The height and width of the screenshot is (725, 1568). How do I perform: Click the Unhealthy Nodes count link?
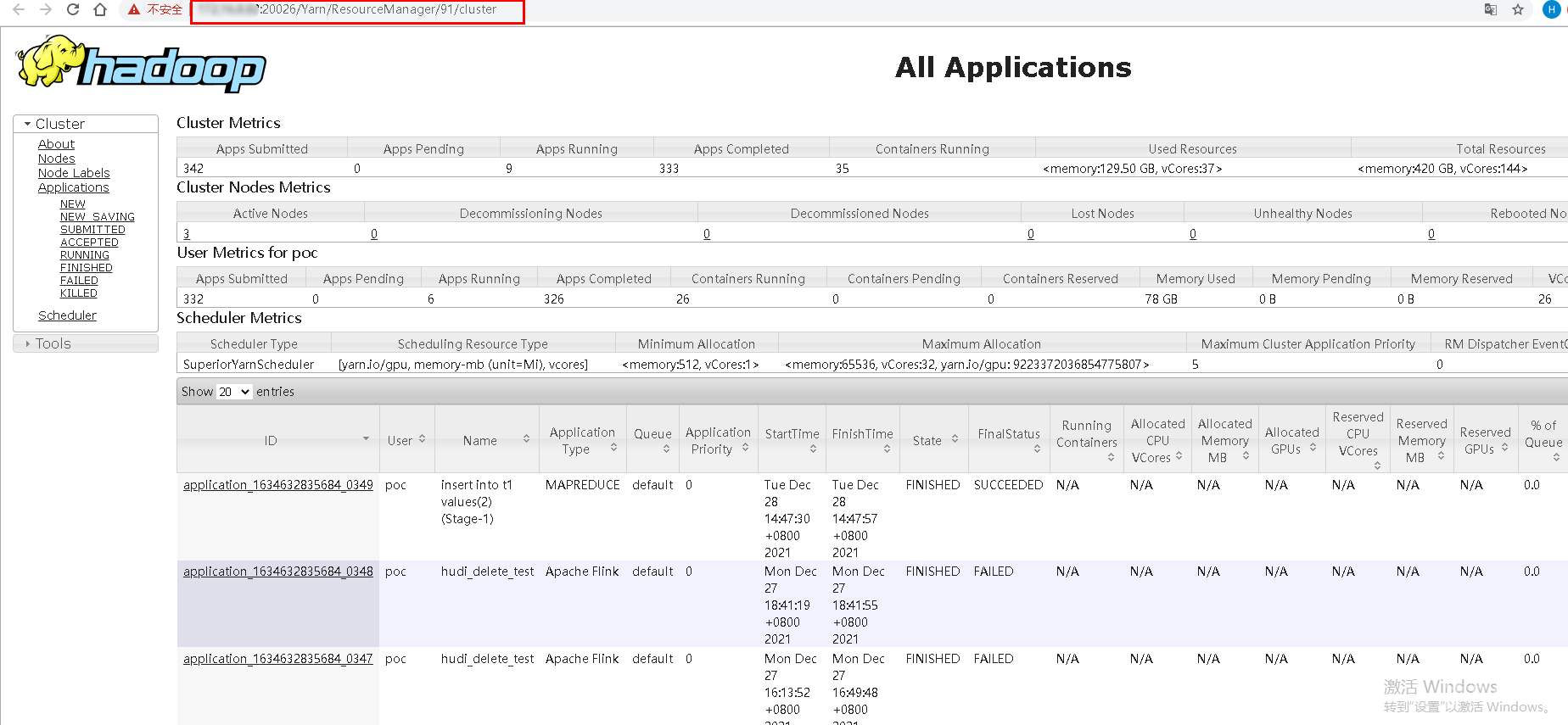click(x=1193, y=234)
